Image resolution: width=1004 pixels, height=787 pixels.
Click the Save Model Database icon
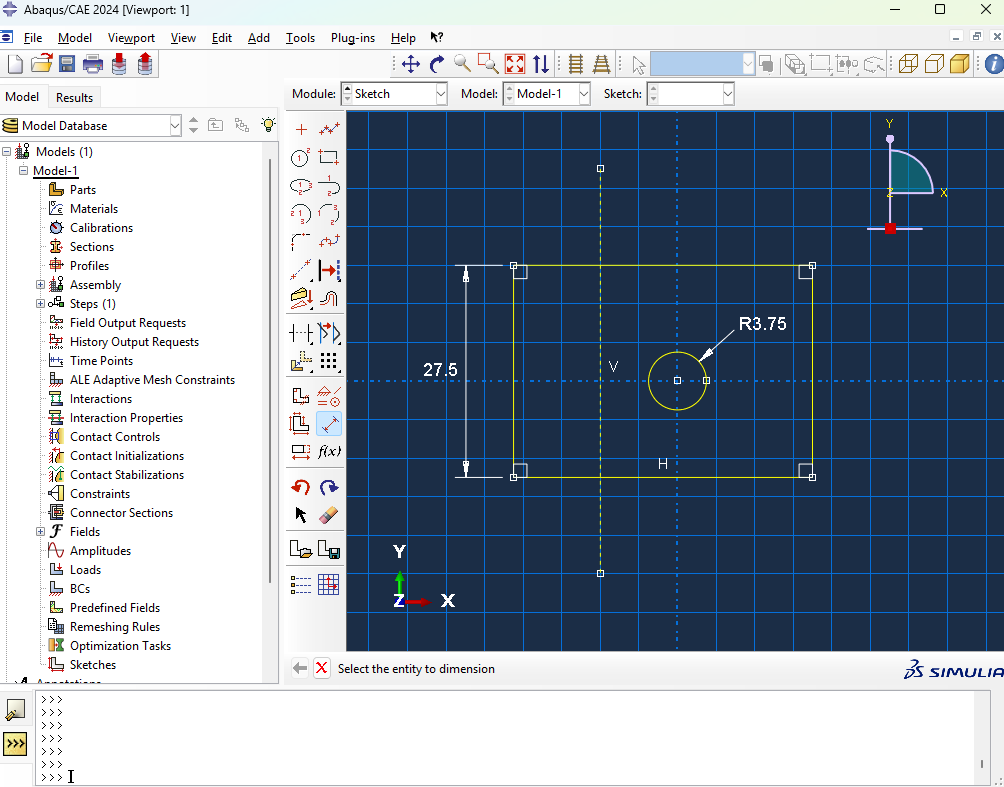[x=67, y=64]
